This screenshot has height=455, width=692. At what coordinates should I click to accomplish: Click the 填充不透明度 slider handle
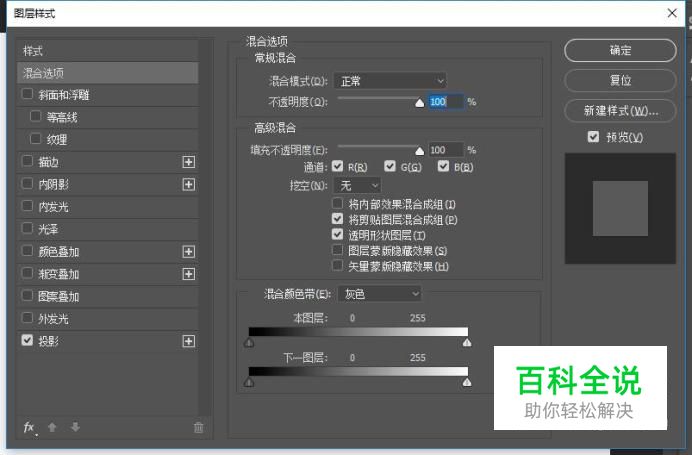tap(420, 151)
